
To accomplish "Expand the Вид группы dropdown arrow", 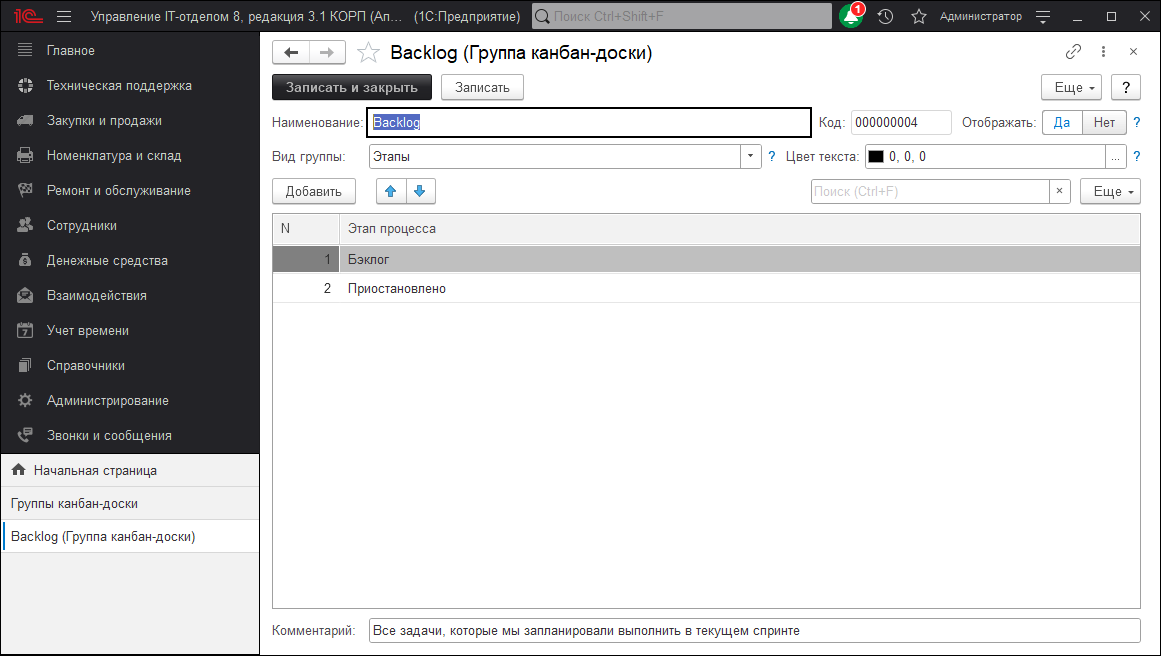I will click(751, 157).
